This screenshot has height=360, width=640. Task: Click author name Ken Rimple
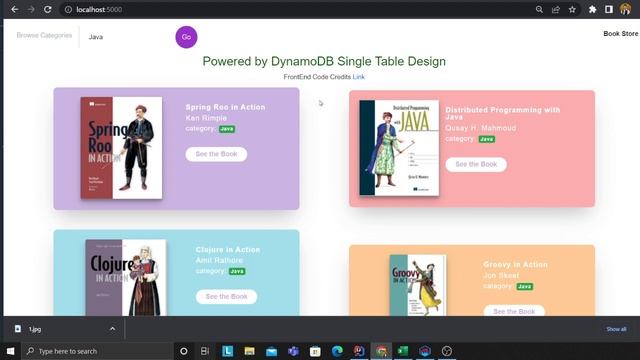[206, 118]
